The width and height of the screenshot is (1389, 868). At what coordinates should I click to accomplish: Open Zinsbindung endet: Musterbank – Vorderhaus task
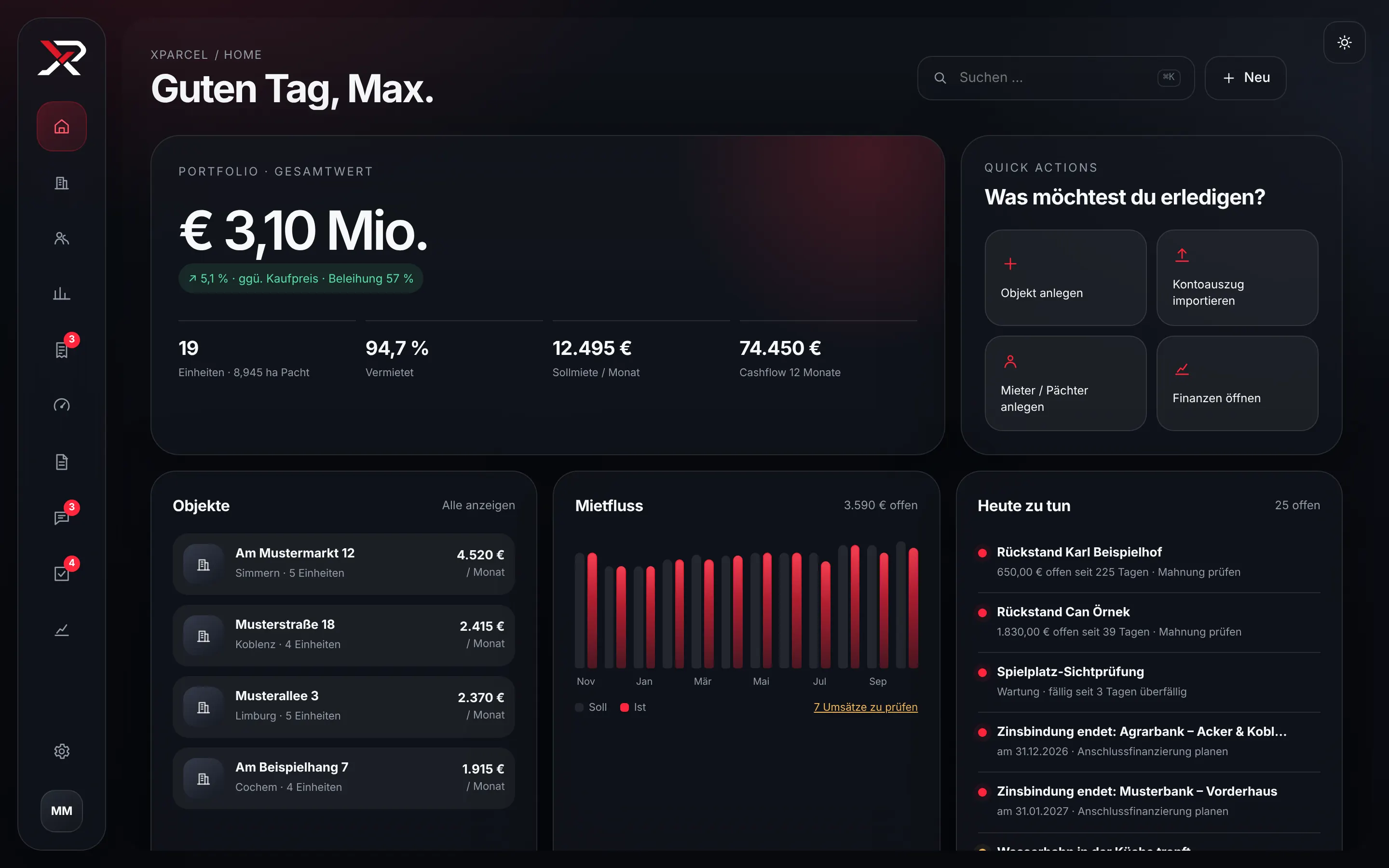(1148, 801)
